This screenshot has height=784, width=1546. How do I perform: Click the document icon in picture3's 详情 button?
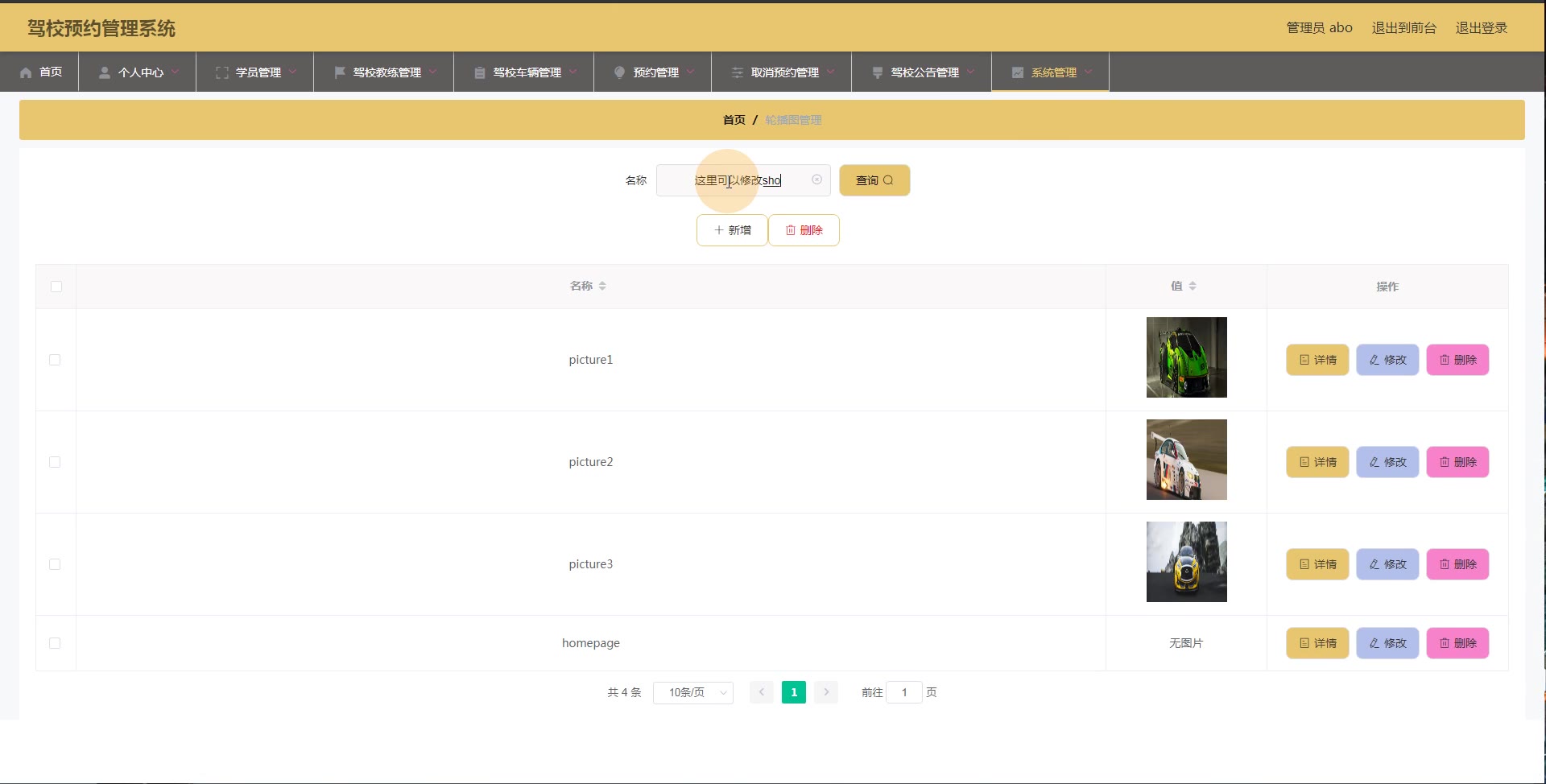pyautogui.click(x=1304, y=564)
